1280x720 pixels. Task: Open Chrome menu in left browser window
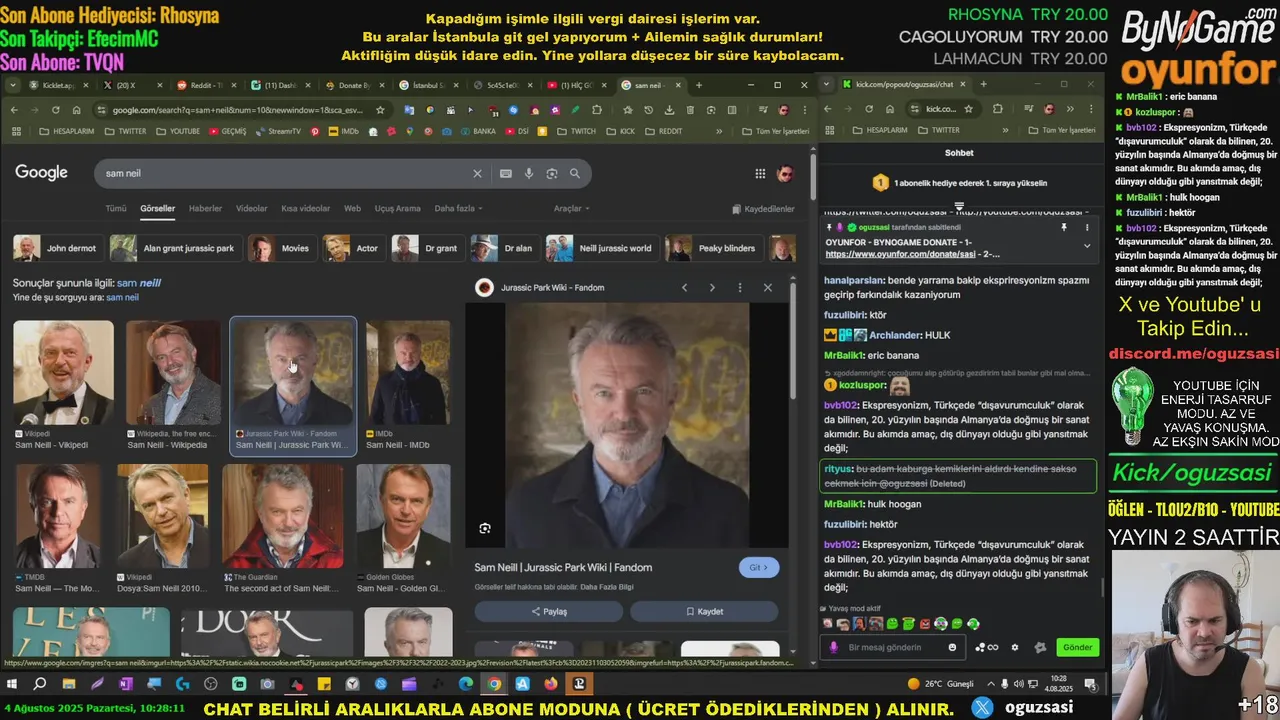[804, 110]
